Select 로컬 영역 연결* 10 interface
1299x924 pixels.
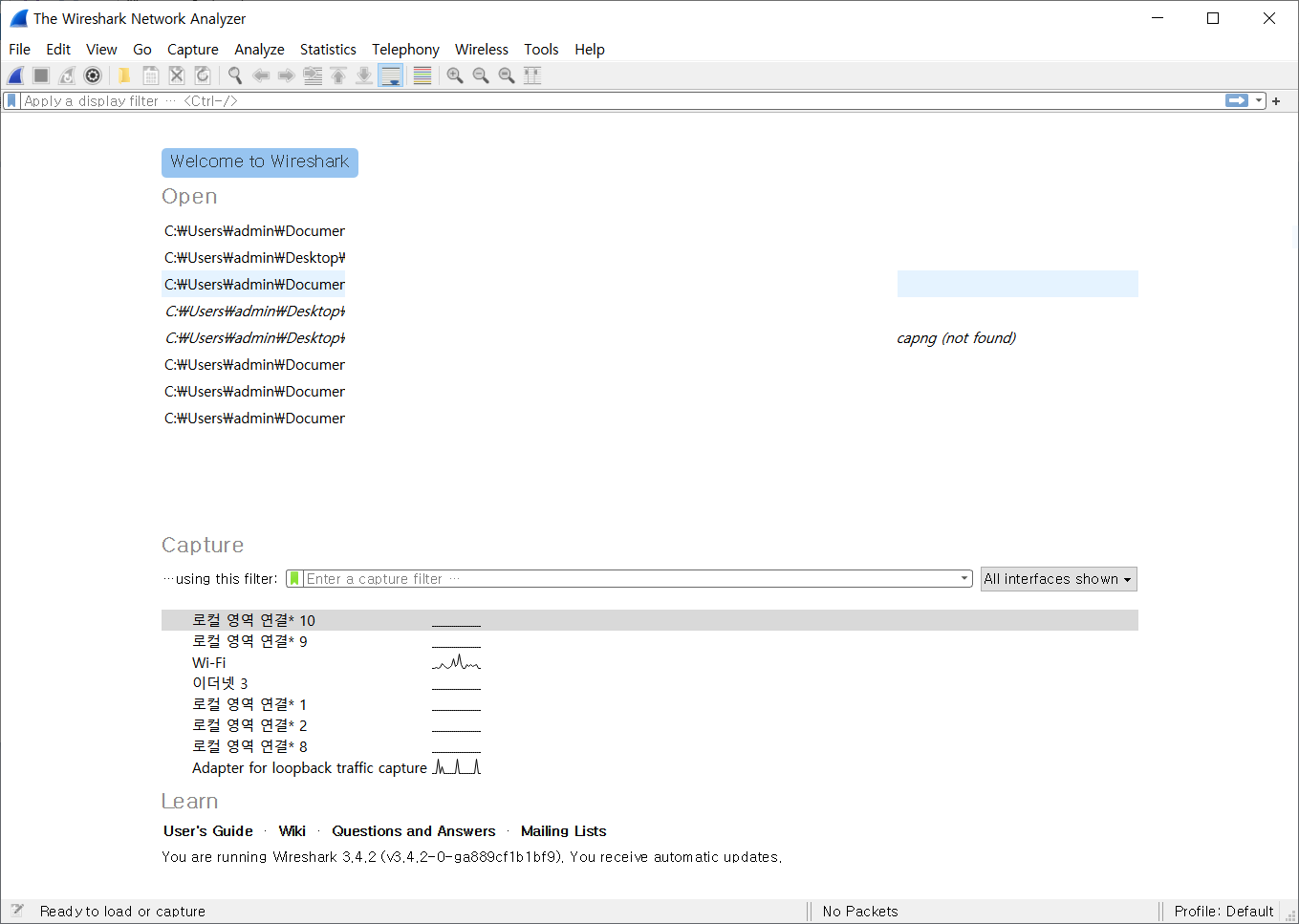(650, 620)
